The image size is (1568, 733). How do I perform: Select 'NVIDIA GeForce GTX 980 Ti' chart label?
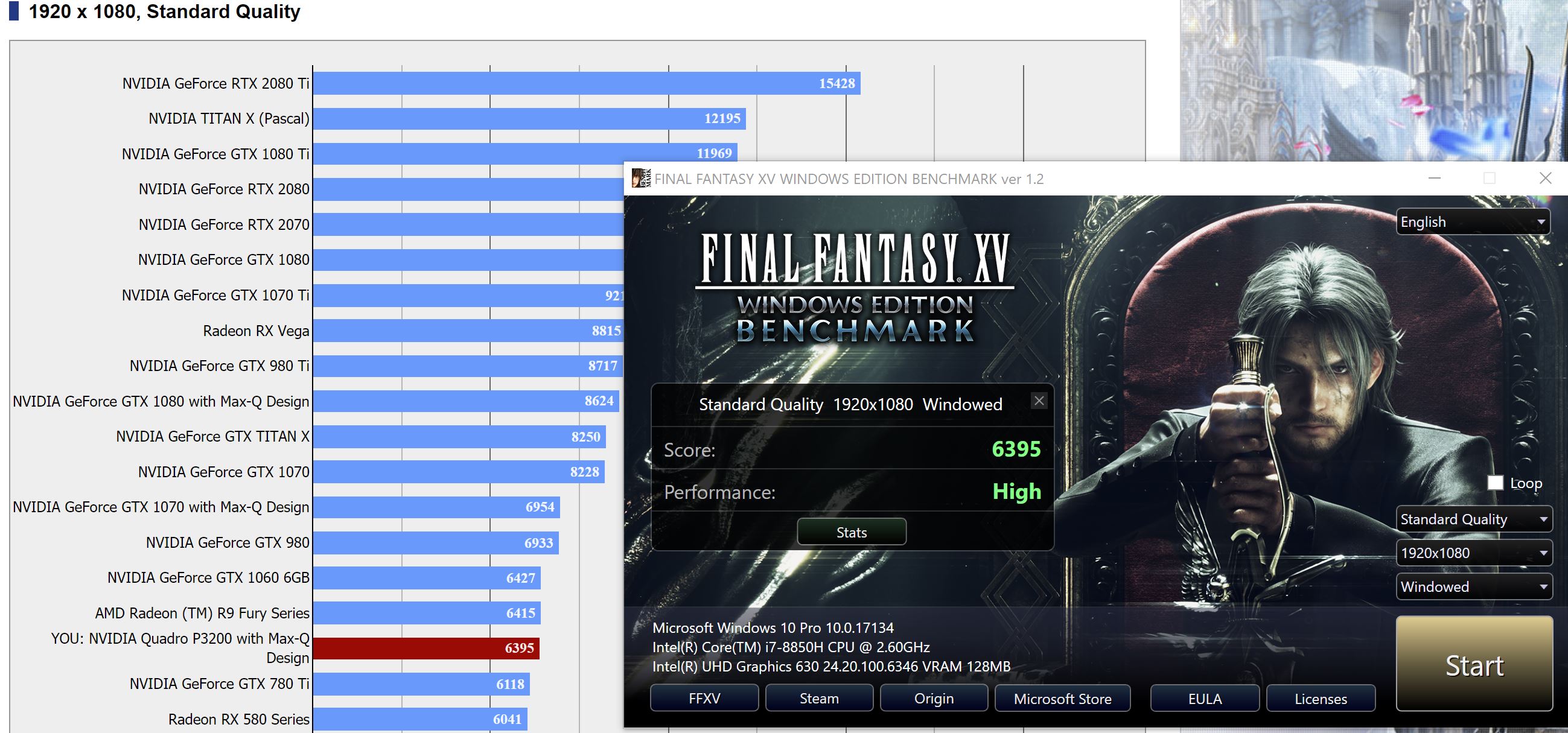pos(220,366)
